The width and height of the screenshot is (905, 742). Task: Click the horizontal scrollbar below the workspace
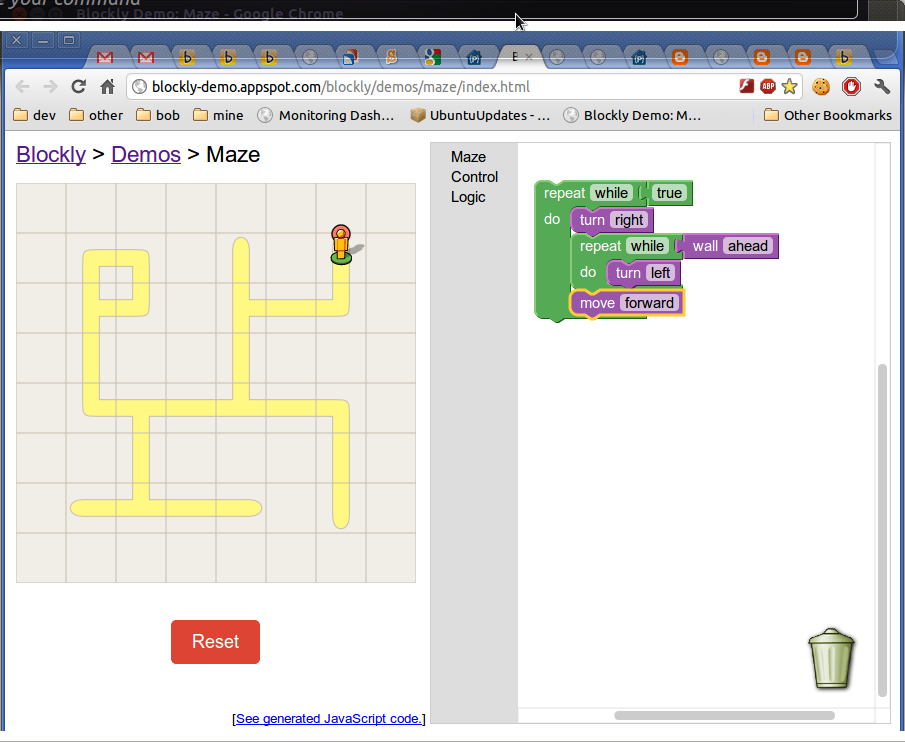(x=722, y=715)
